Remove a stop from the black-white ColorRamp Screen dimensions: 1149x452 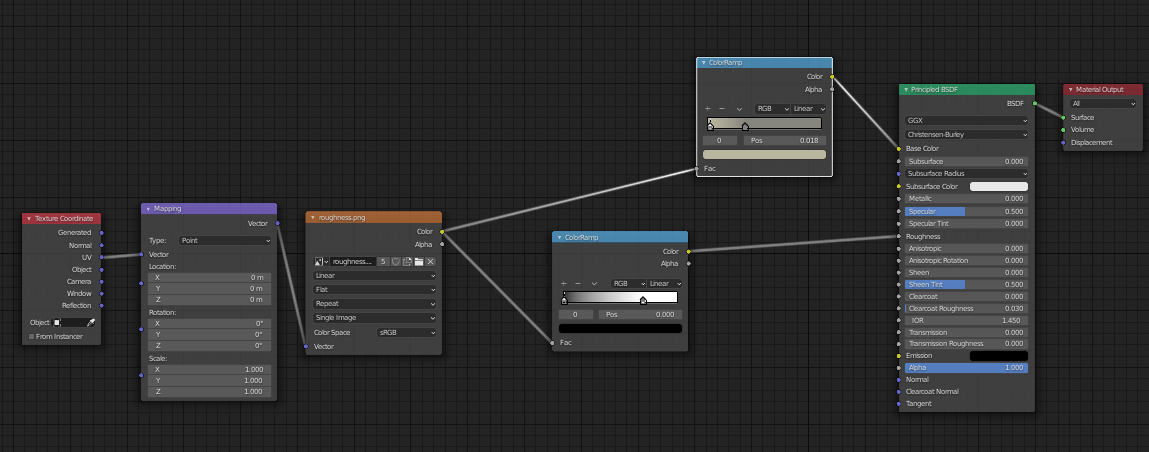[x=578, y=284]
